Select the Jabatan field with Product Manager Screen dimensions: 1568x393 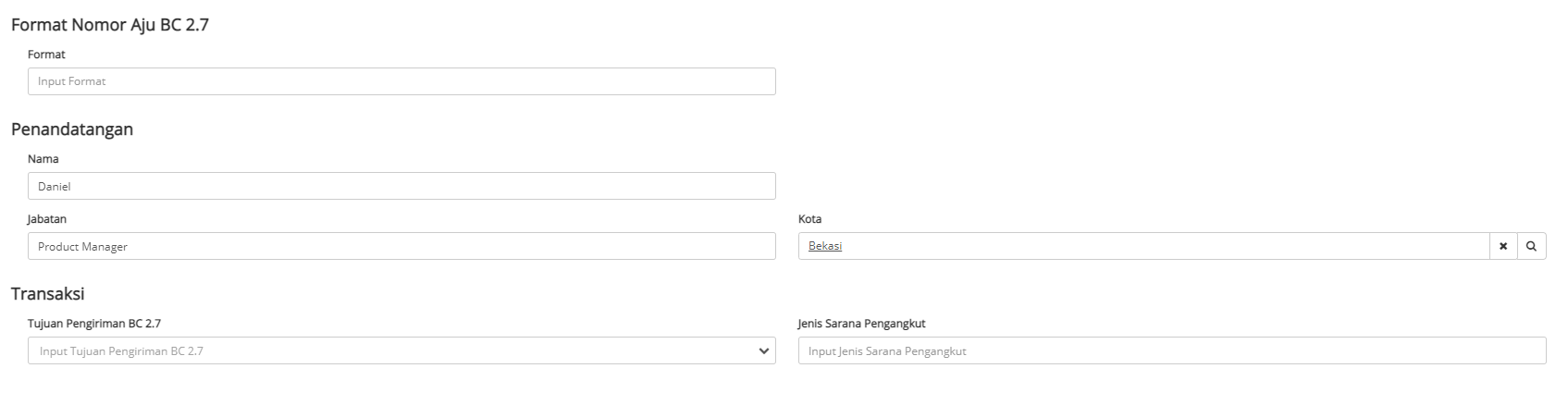pos(401,246)
